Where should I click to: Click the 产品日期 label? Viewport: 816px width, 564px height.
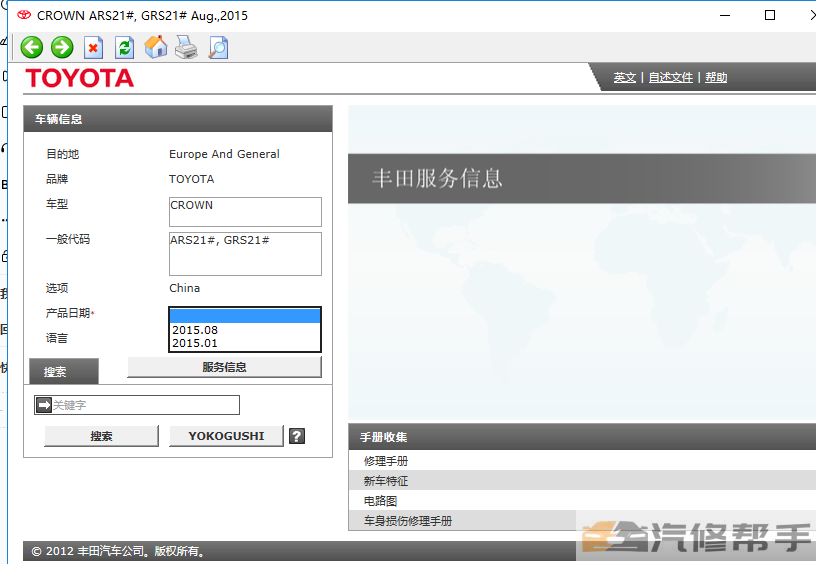[x=70, y=313]
